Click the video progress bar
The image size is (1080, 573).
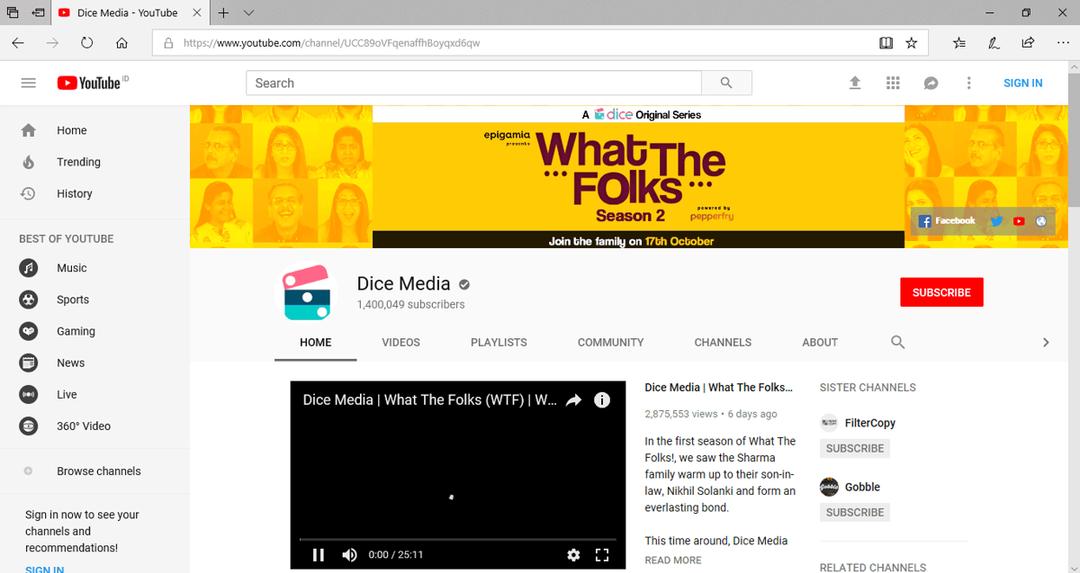click(457, 539)
